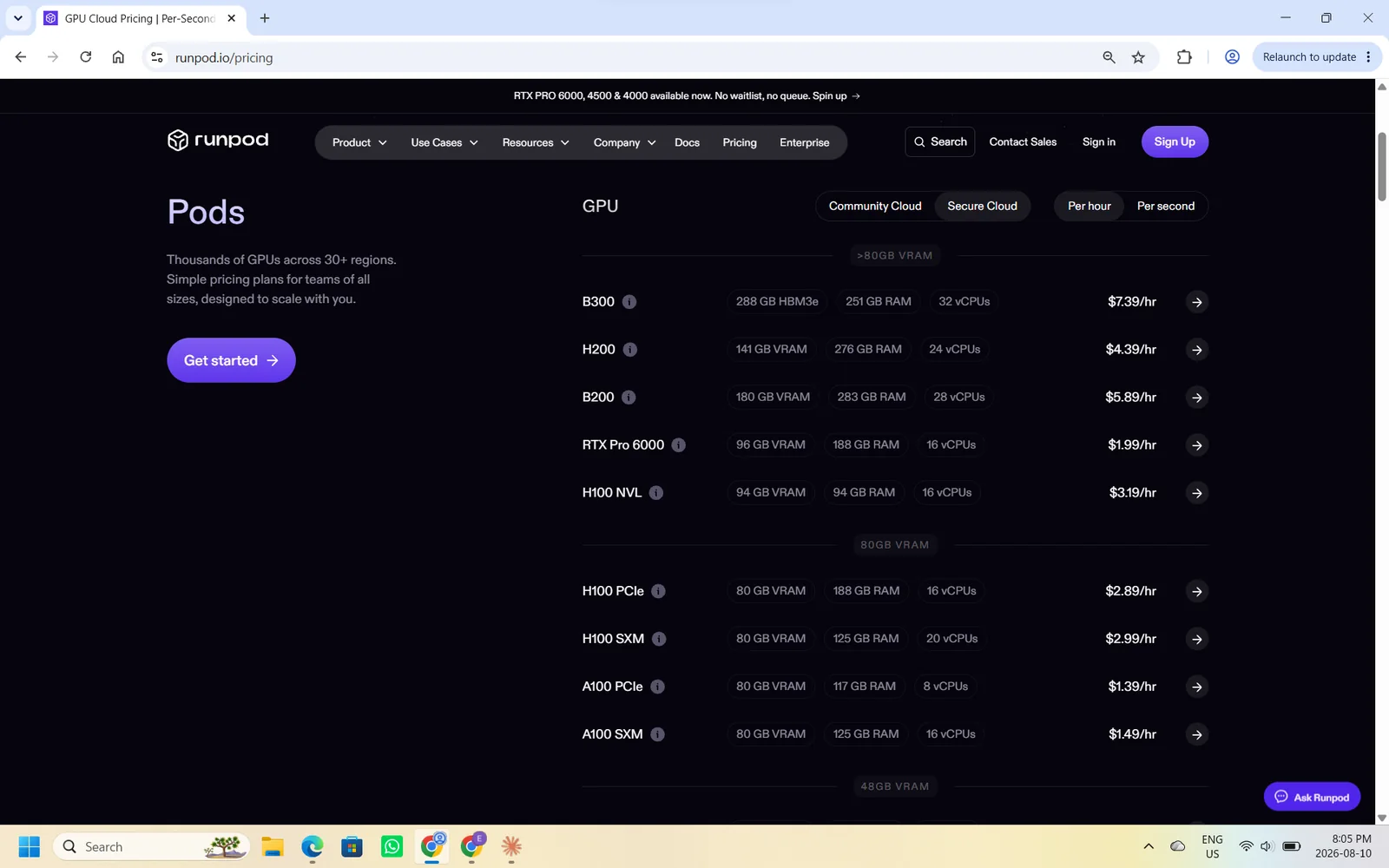Image resolution: width=1389 pixels, height=868 pixels.
Task: Click the Sign Up button
Action: [1175, 141]
